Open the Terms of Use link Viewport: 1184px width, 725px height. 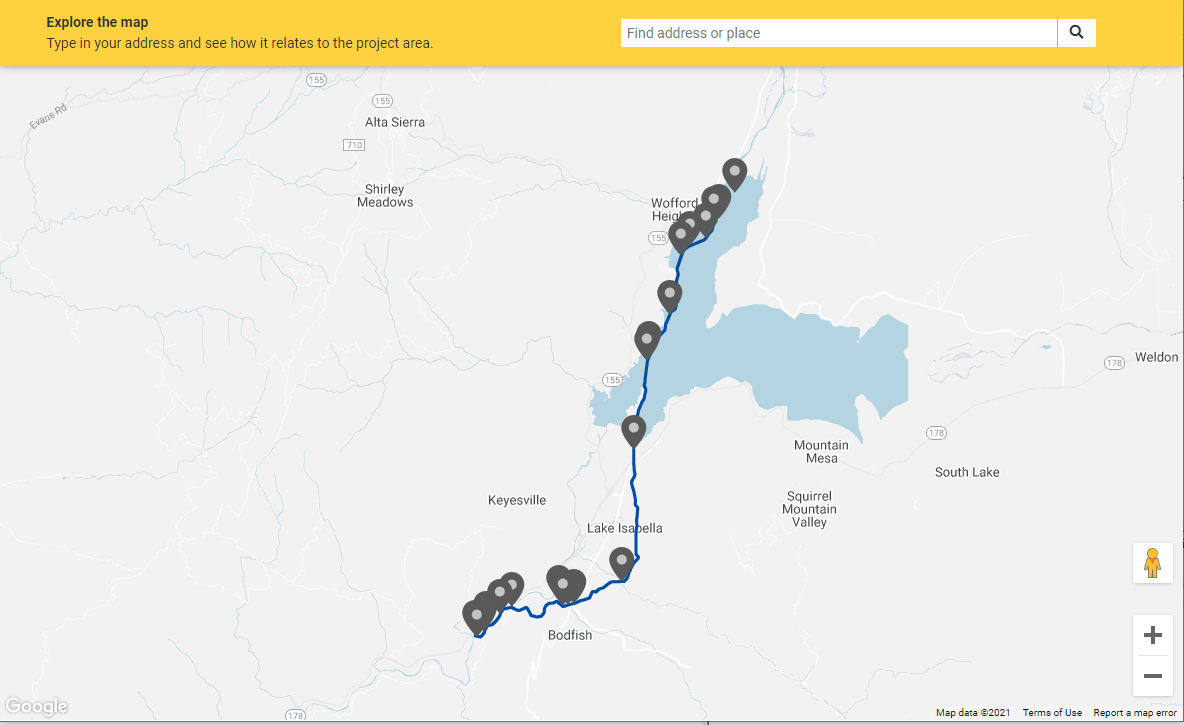(x=1051, y=713)
